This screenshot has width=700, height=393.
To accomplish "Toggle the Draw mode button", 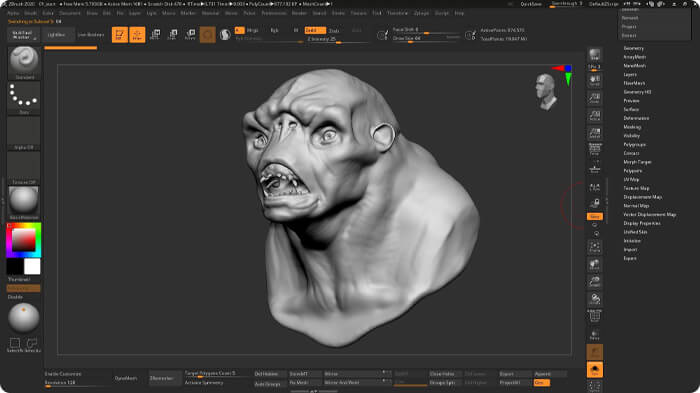I will pos(138,35).
